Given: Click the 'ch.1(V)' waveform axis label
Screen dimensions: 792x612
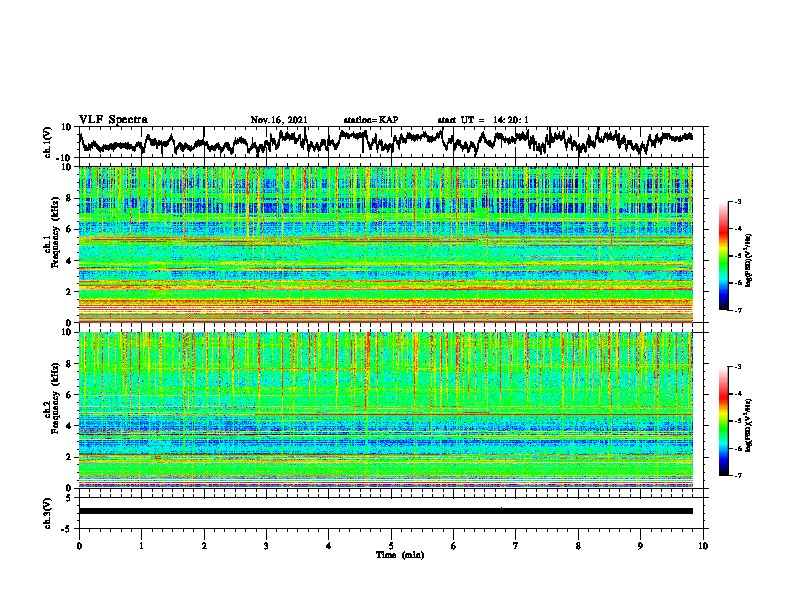Looking at the screenshot, I should pos(48,142).
